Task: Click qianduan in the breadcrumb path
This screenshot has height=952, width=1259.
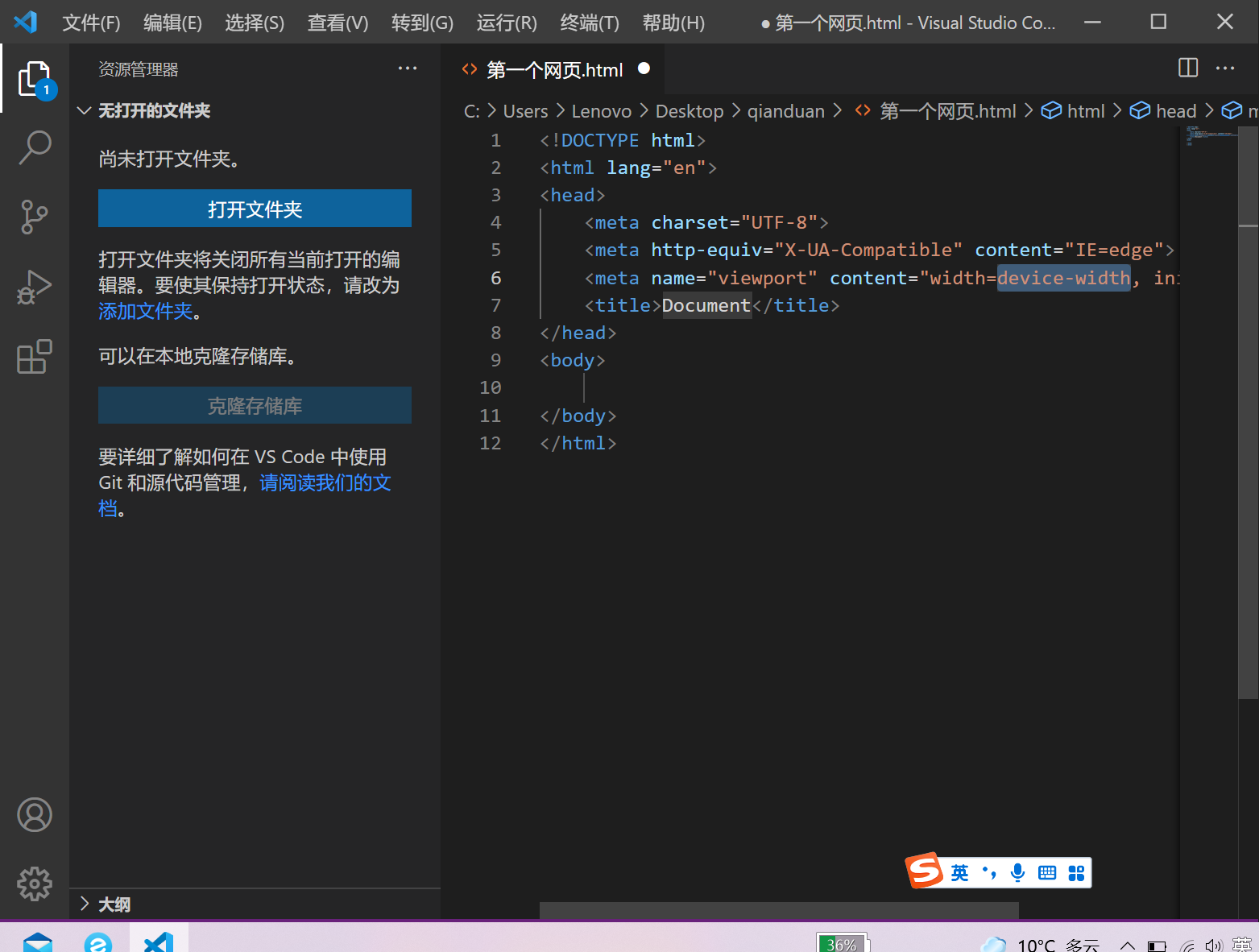Action: click(786, 111)
